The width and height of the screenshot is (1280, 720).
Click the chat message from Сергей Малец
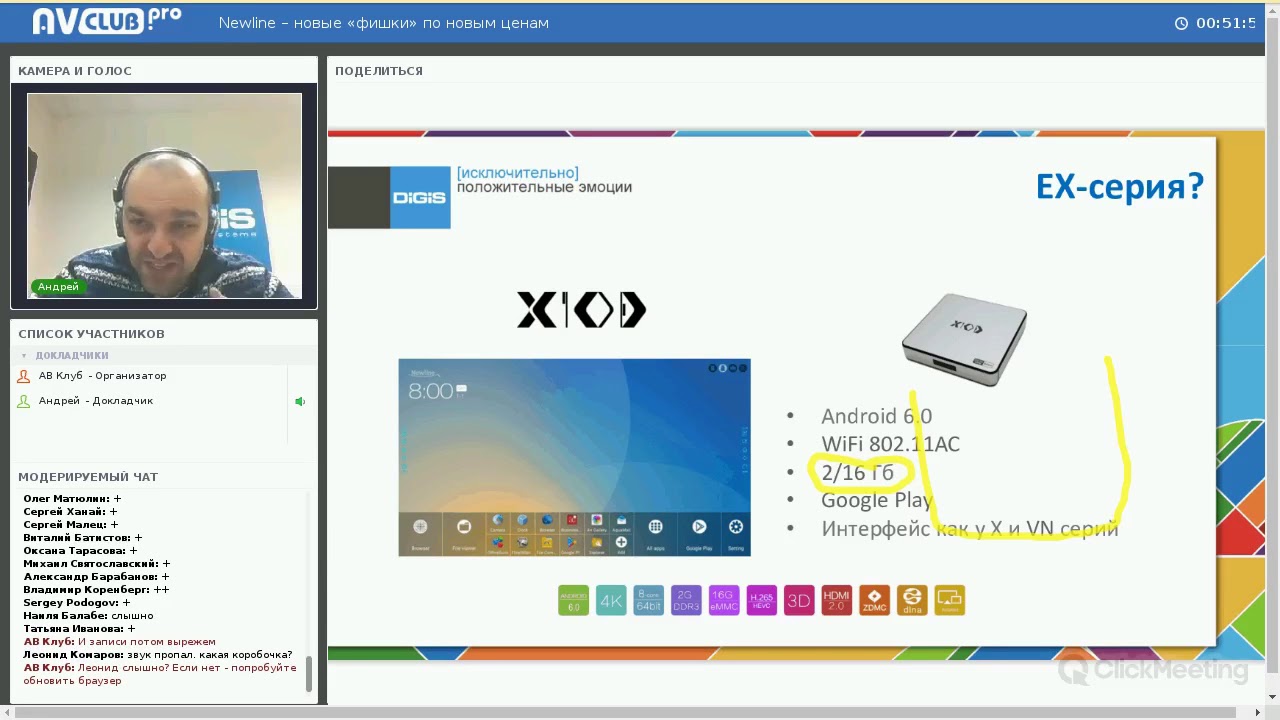(x=70, y=525)
